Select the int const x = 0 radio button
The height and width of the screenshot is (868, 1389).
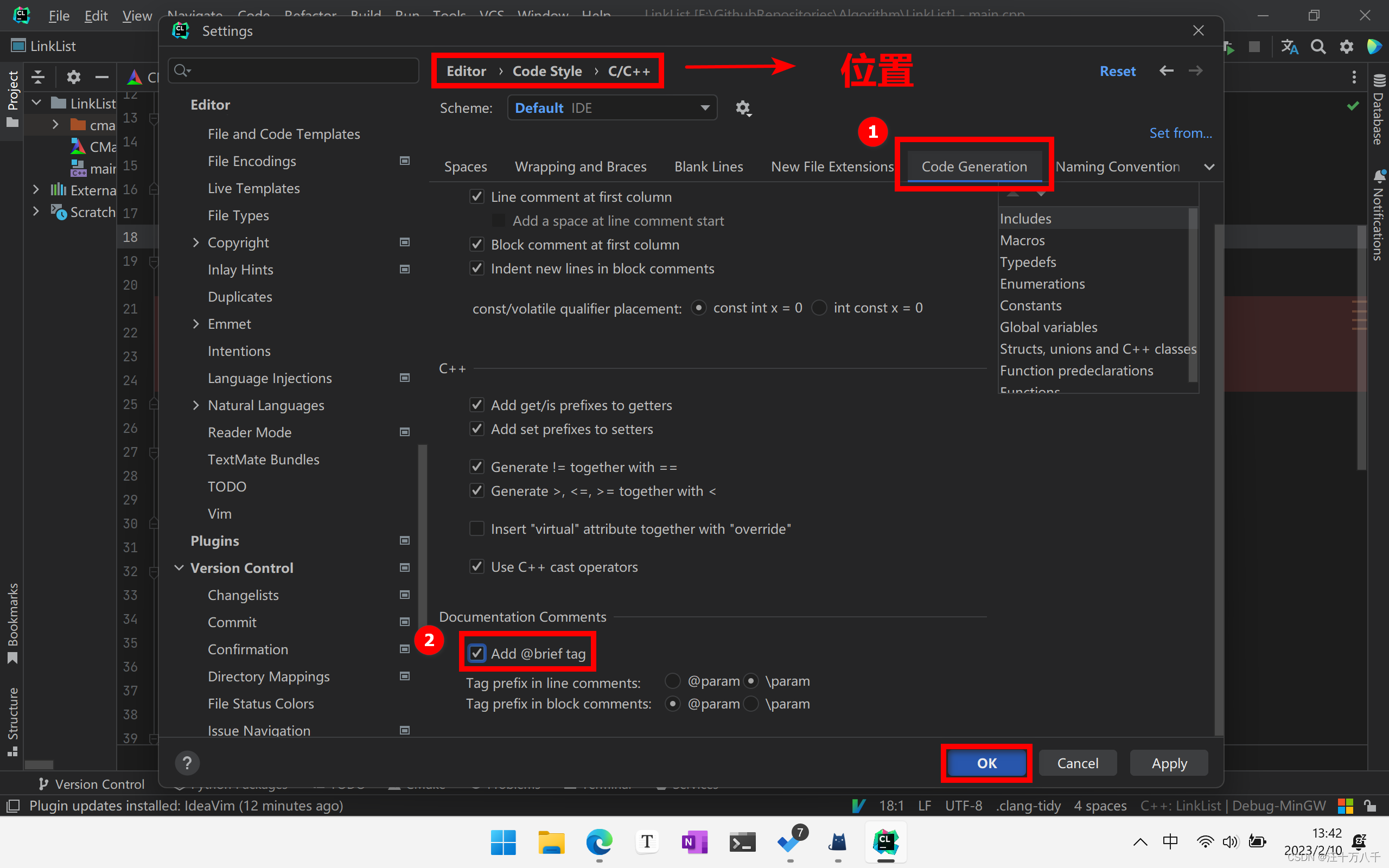(x=819, y=308)
